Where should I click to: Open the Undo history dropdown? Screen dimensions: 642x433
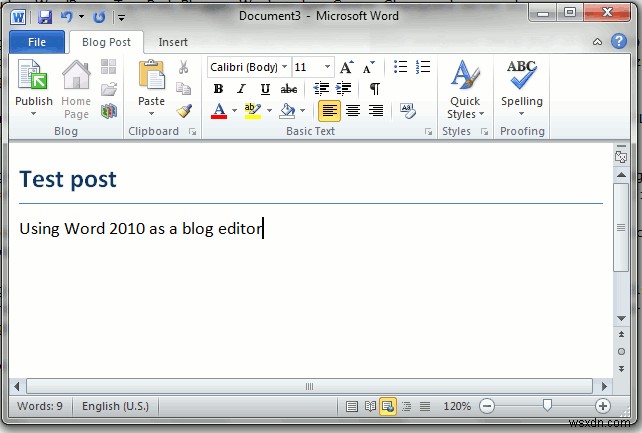[x=81, y=17]
